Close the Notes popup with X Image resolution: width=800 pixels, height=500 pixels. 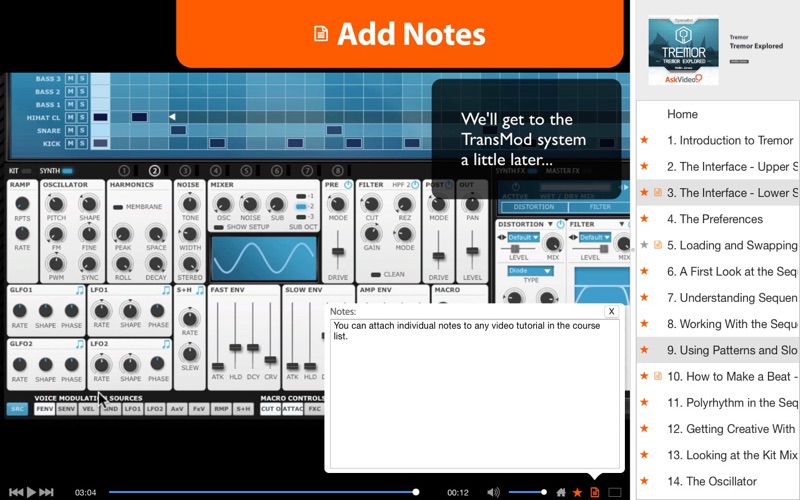pyautogui.click(x=611, y=311)
